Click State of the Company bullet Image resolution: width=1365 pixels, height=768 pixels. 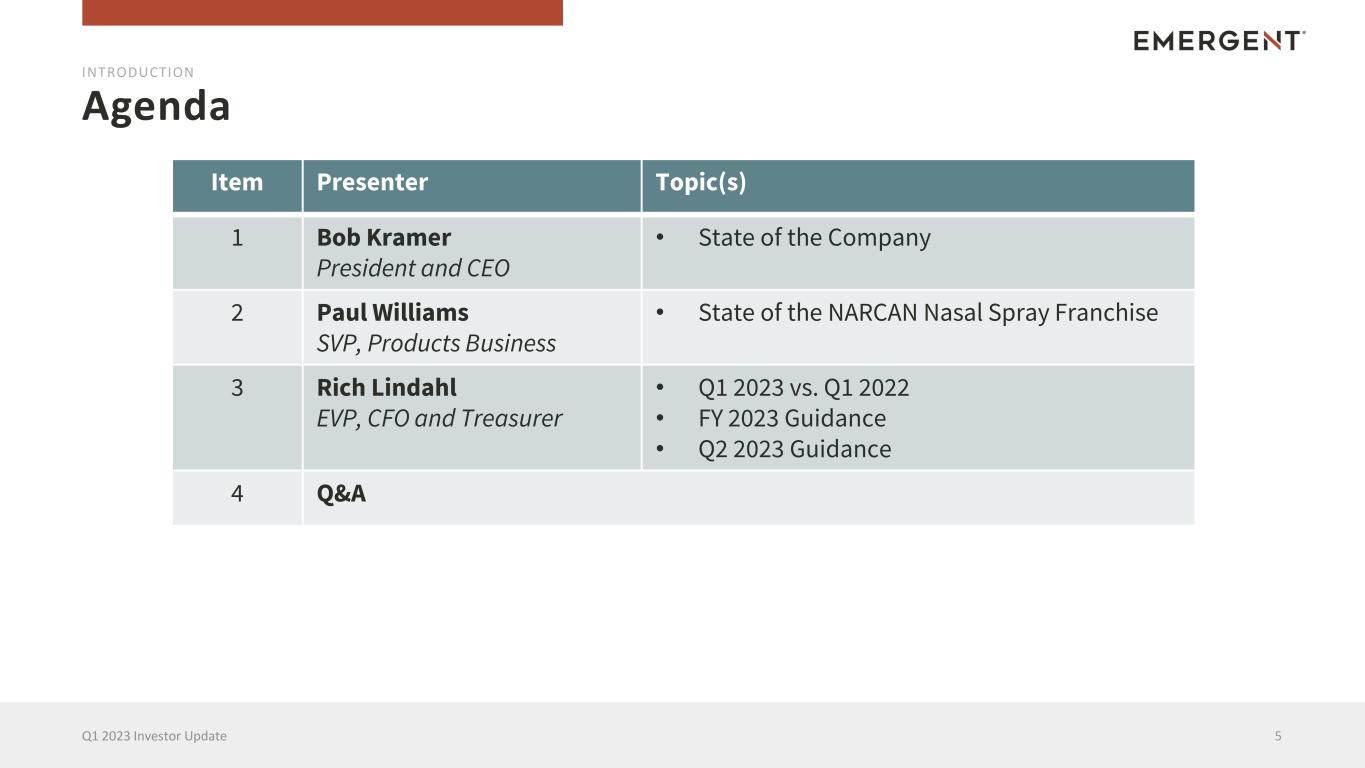(x=814, y=238)
